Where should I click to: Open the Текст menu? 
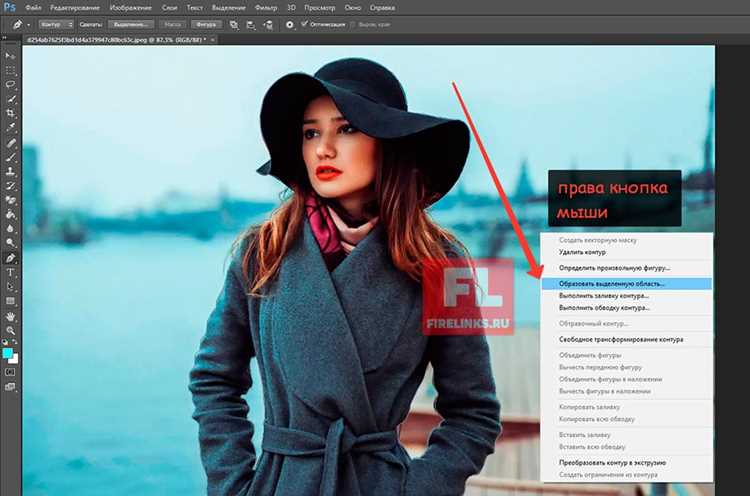195,8
